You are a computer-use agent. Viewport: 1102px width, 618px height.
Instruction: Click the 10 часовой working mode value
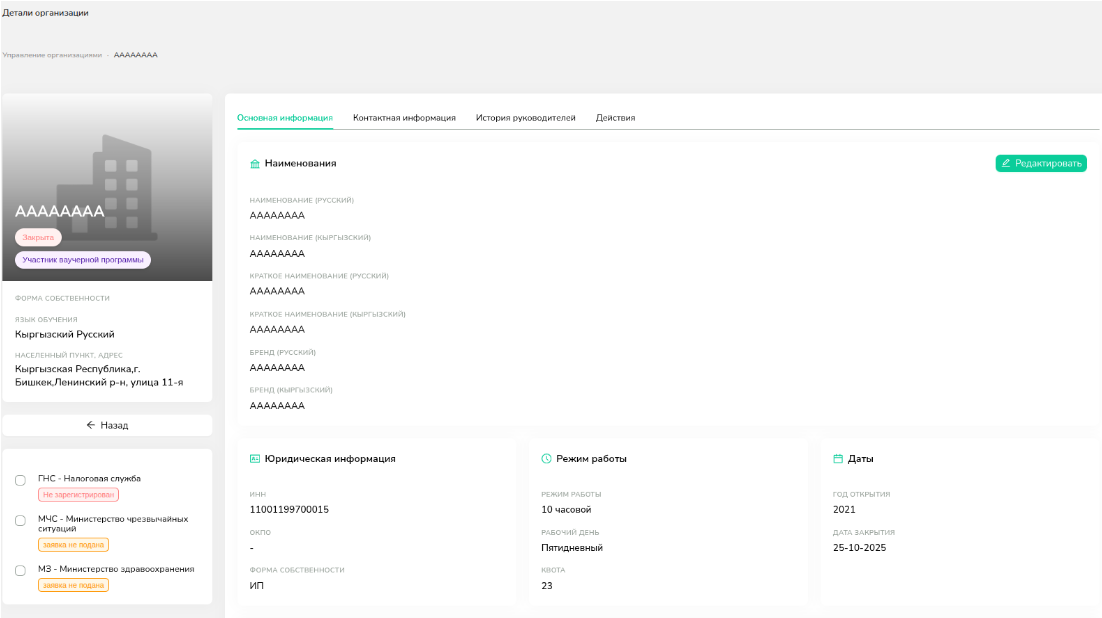[x=566, y=510]
